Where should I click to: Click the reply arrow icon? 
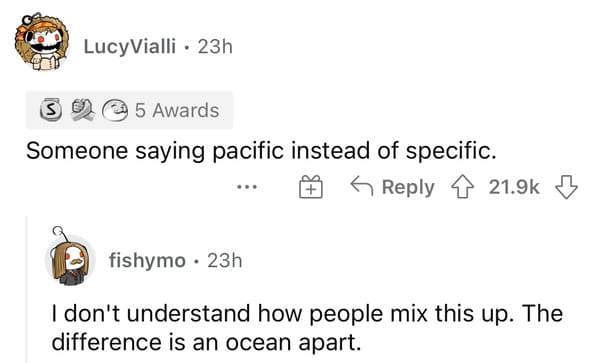(x=361, y=186)
